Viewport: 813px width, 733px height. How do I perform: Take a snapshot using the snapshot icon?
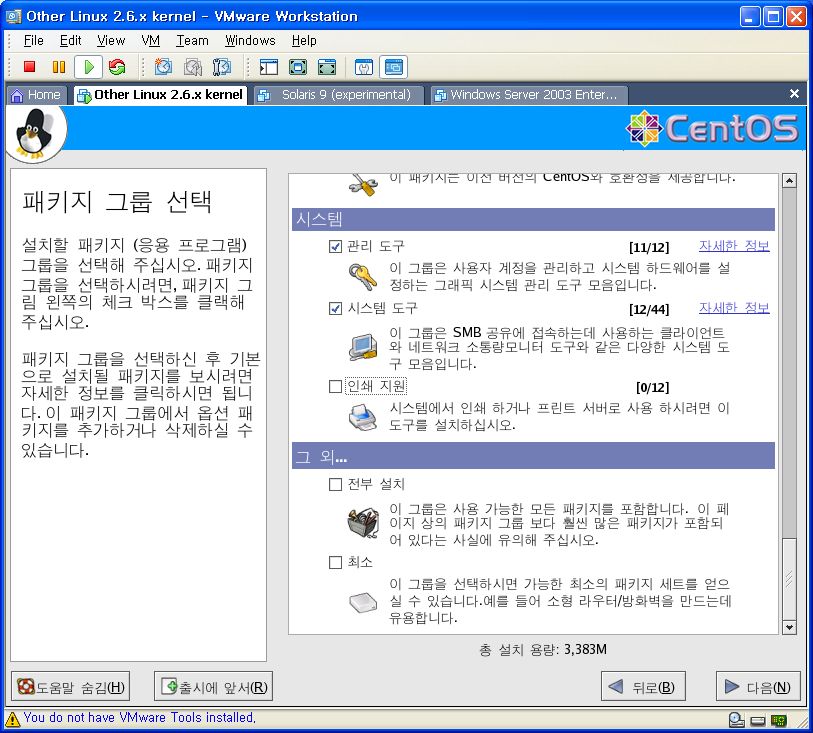[x=163, y=67]
